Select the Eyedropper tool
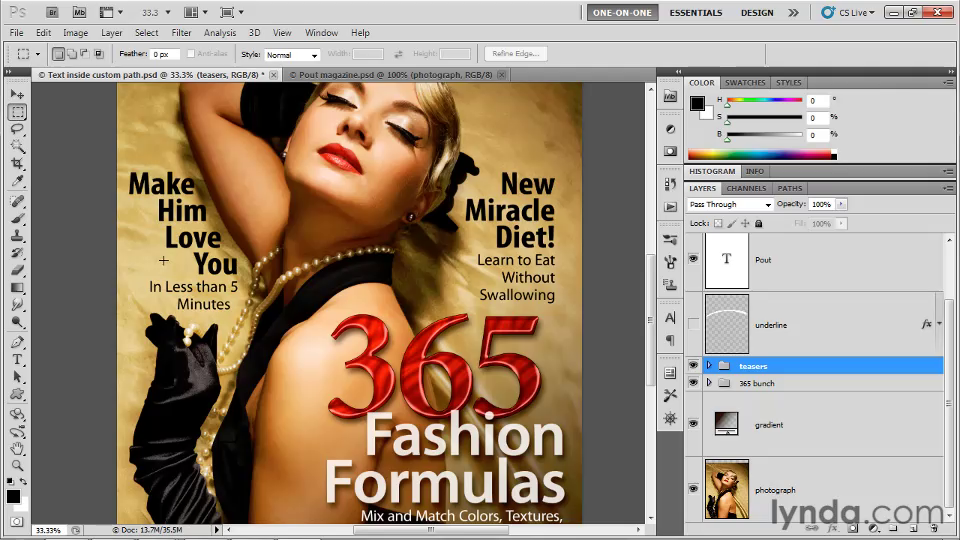 (17, 182)
